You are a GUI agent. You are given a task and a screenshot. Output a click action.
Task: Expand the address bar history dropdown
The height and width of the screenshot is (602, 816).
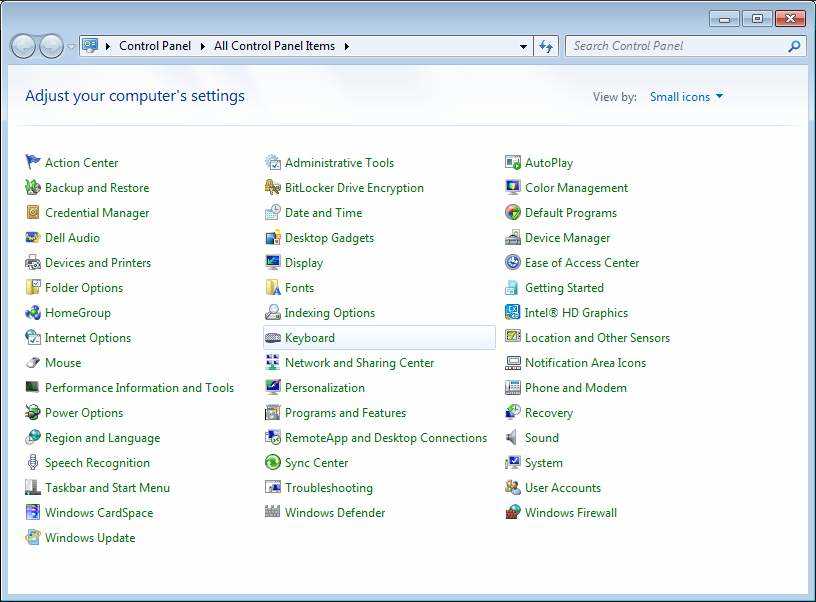tap(523, 45)
